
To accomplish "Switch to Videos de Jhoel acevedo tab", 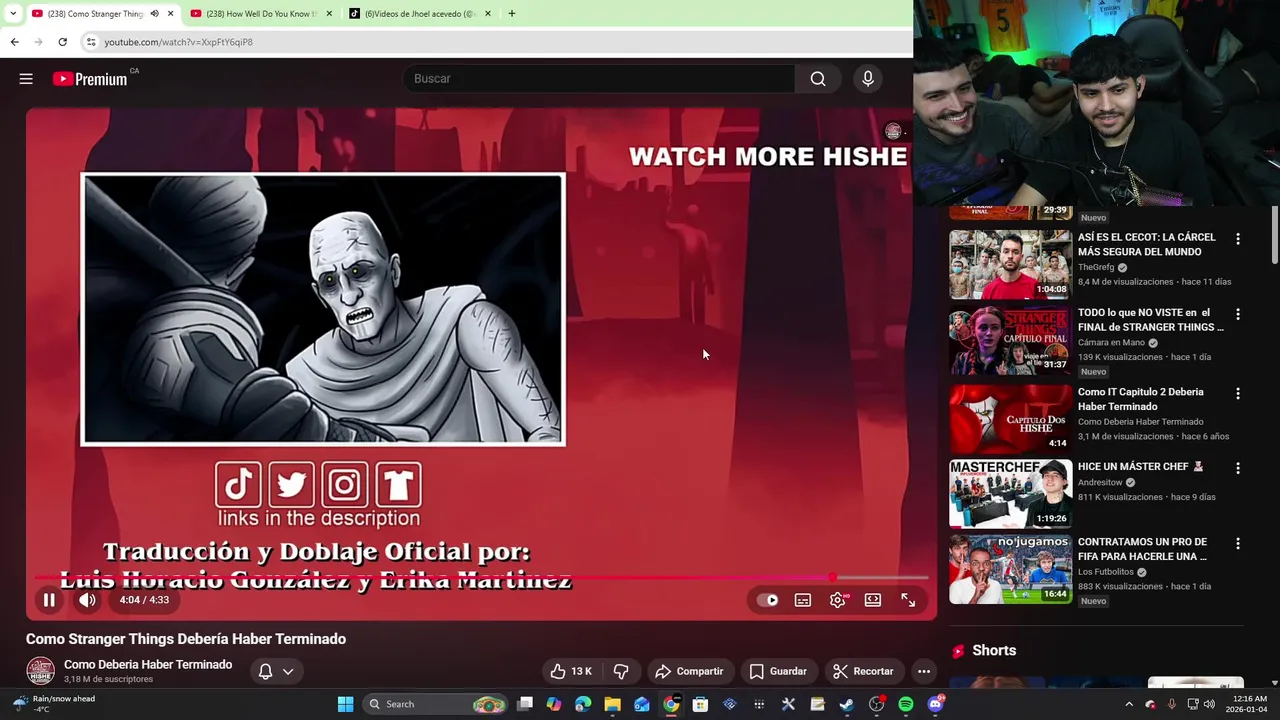I will coord(420,14).
